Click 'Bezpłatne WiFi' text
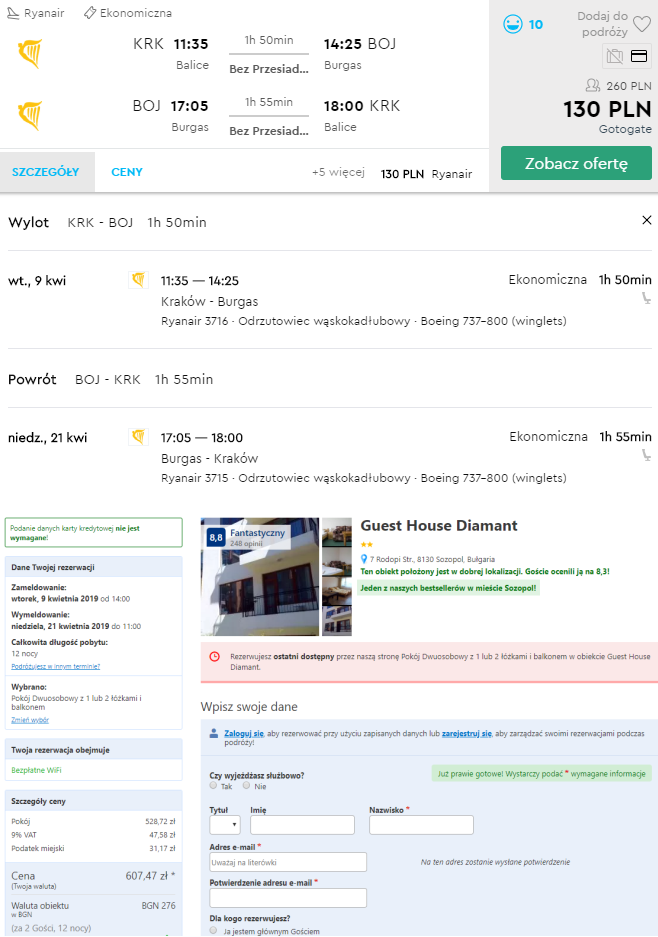Screen dimensions: 658x937 click(36, 770)
